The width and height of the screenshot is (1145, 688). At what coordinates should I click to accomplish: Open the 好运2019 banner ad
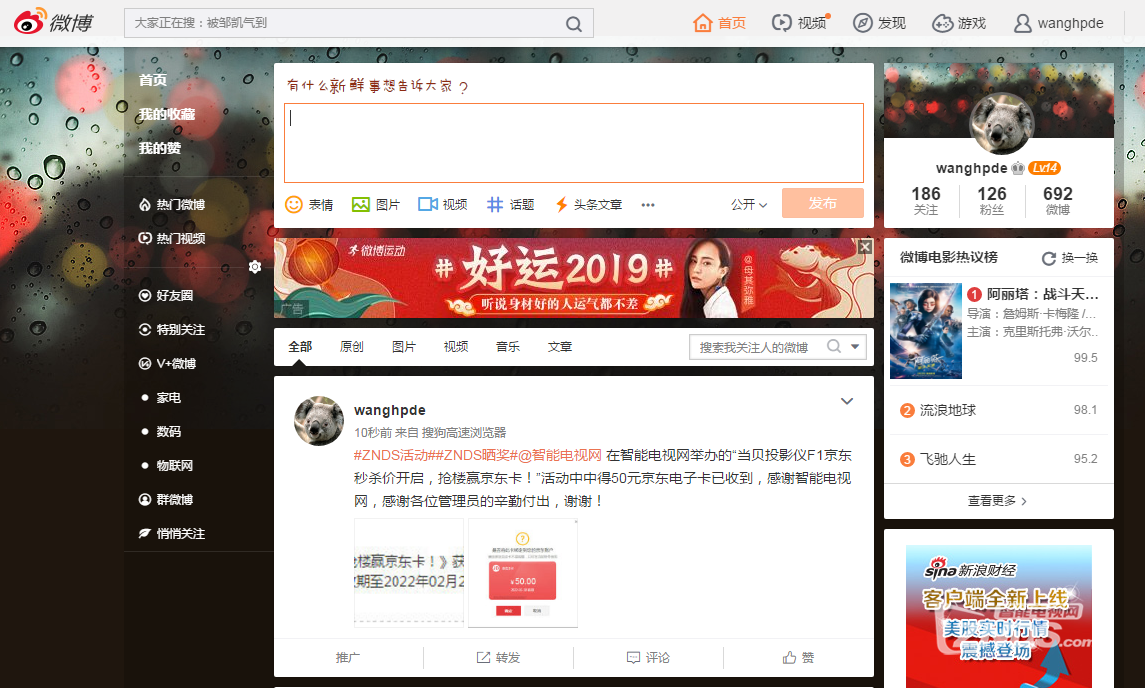point(574,278)
